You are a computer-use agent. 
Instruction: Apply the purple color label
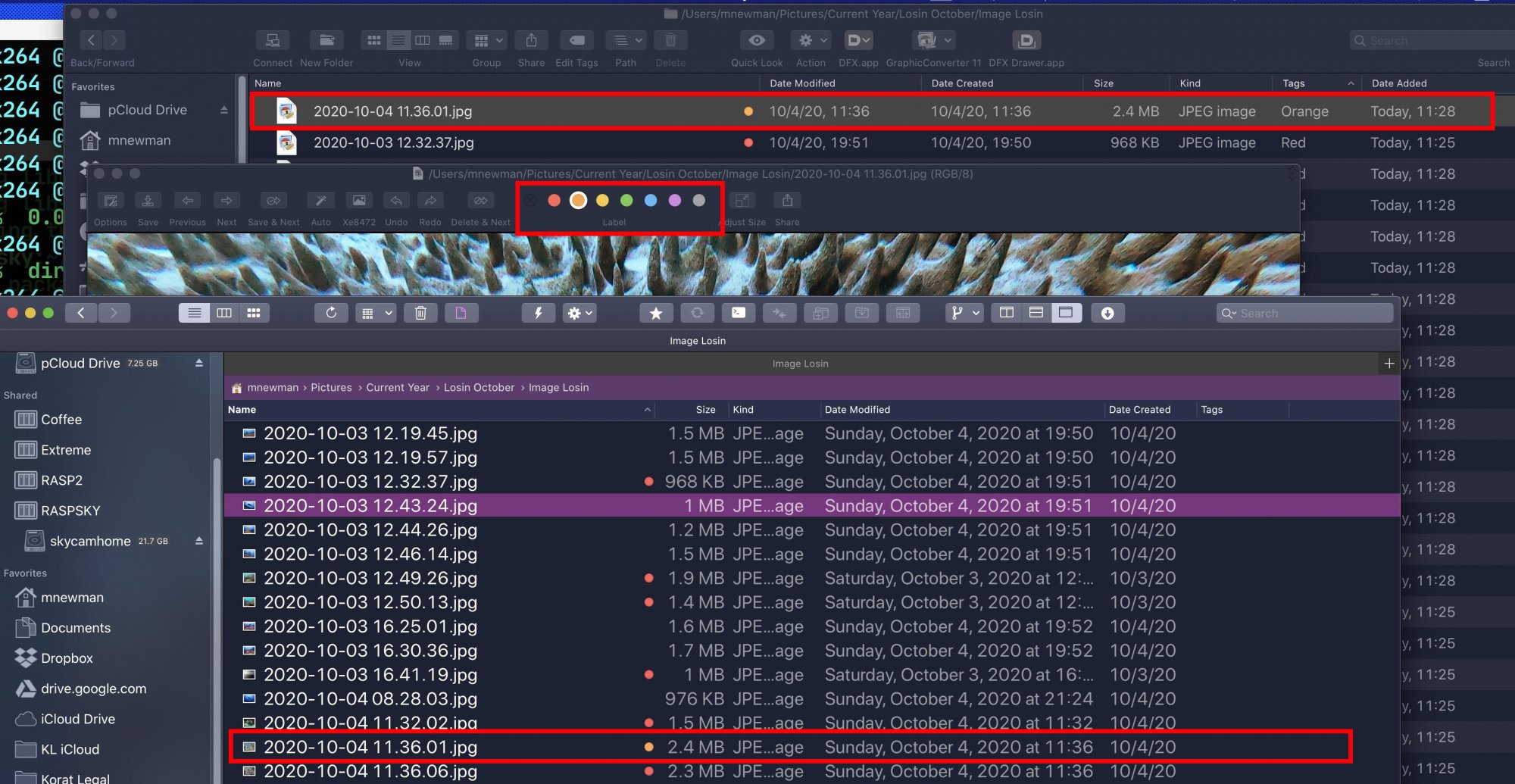coord(675,200)
